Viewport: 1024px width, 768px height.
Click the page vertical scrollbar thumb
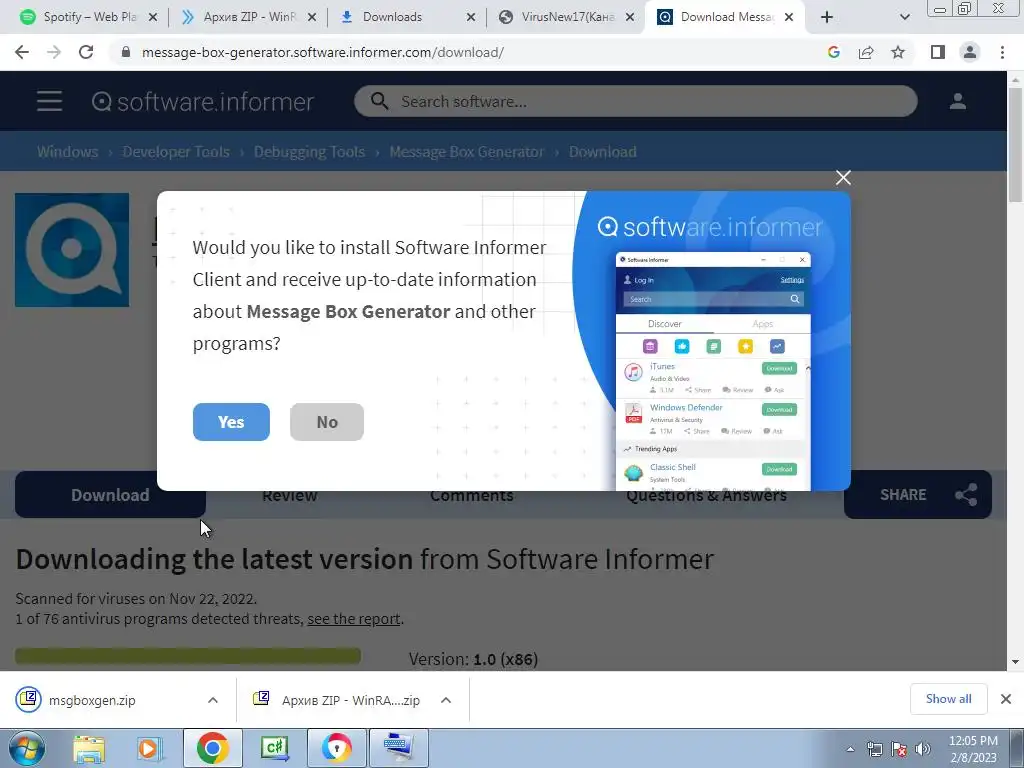click(1015, 144)
